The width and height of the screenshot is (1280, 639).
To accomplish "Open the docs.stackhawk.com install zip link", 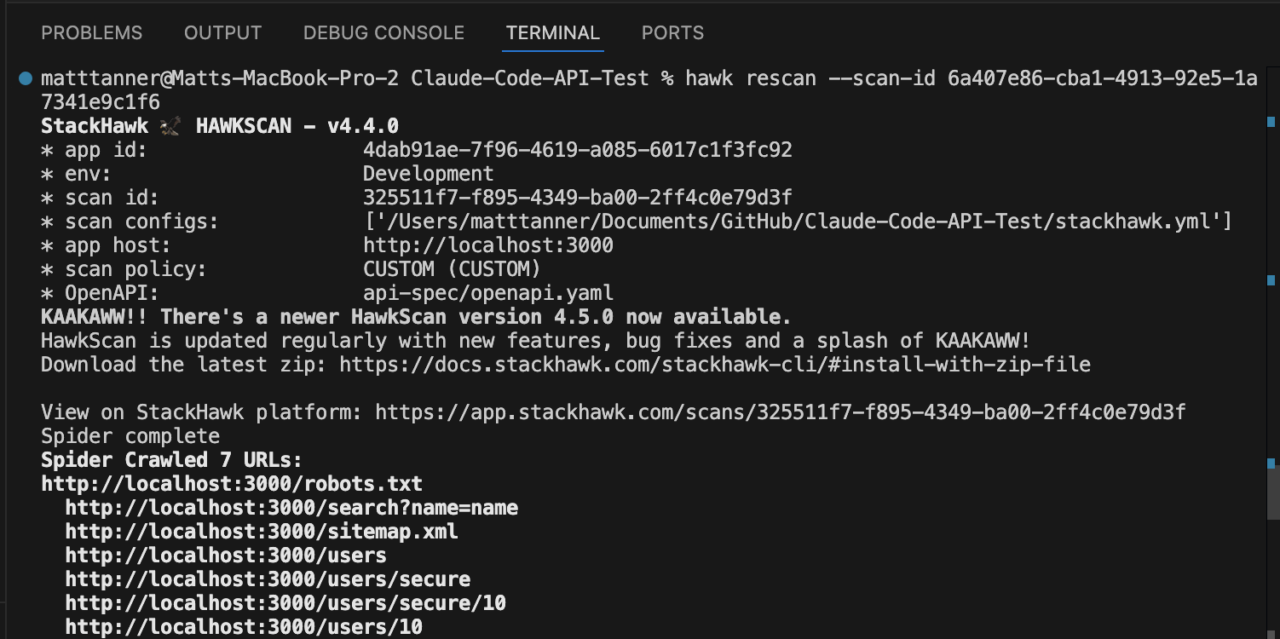I will point(714,365).
